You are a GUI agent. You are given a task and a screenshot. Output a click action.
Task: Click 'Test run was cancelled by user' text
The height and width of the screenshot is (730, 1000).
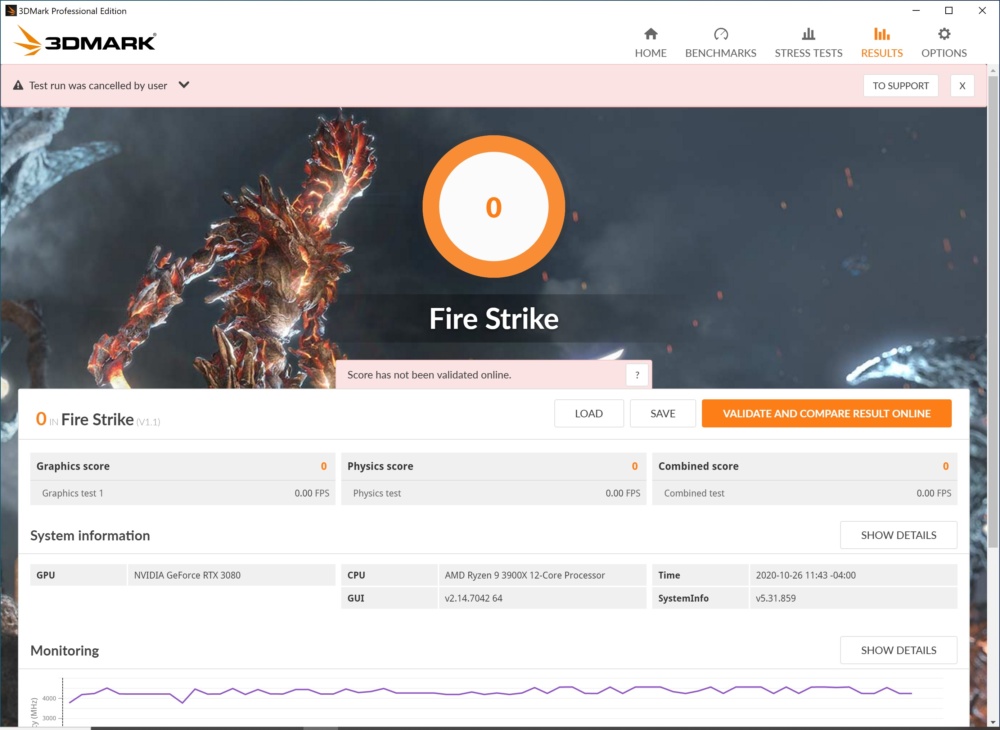98,85
